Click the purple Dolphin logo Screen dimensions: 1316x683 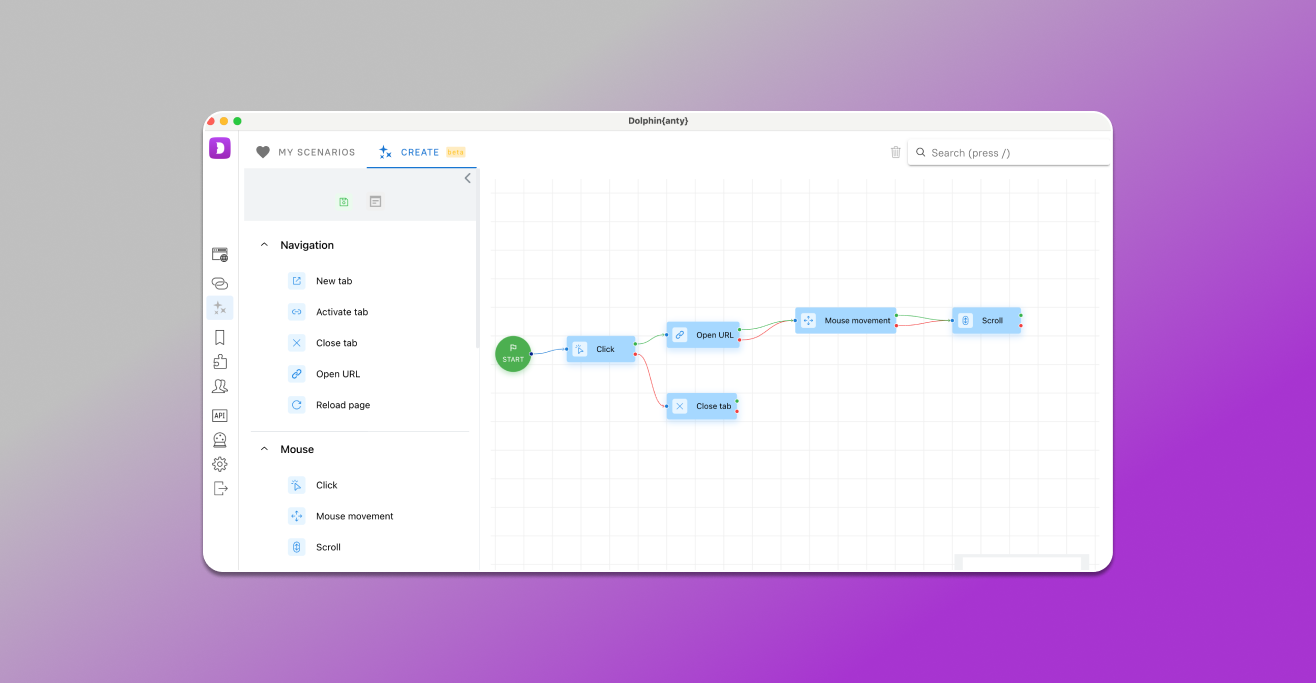click(220, 148)
